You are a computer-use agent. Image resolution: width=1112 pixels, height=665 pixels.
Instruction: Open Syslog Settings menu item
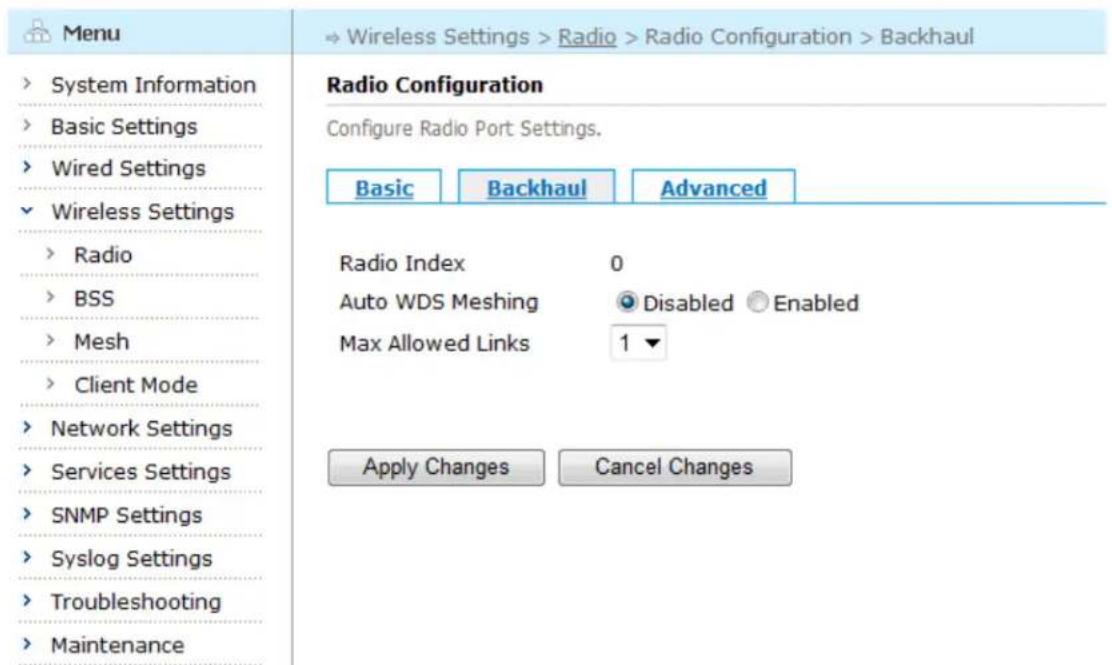pyautogui.click(x=131, y=559)
